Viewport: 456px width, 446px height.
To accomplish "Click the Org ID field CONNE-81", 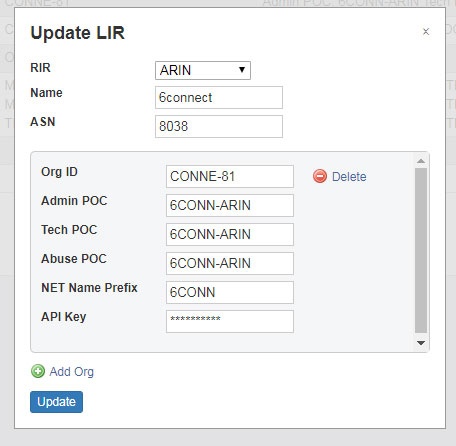I will (230, 176).
